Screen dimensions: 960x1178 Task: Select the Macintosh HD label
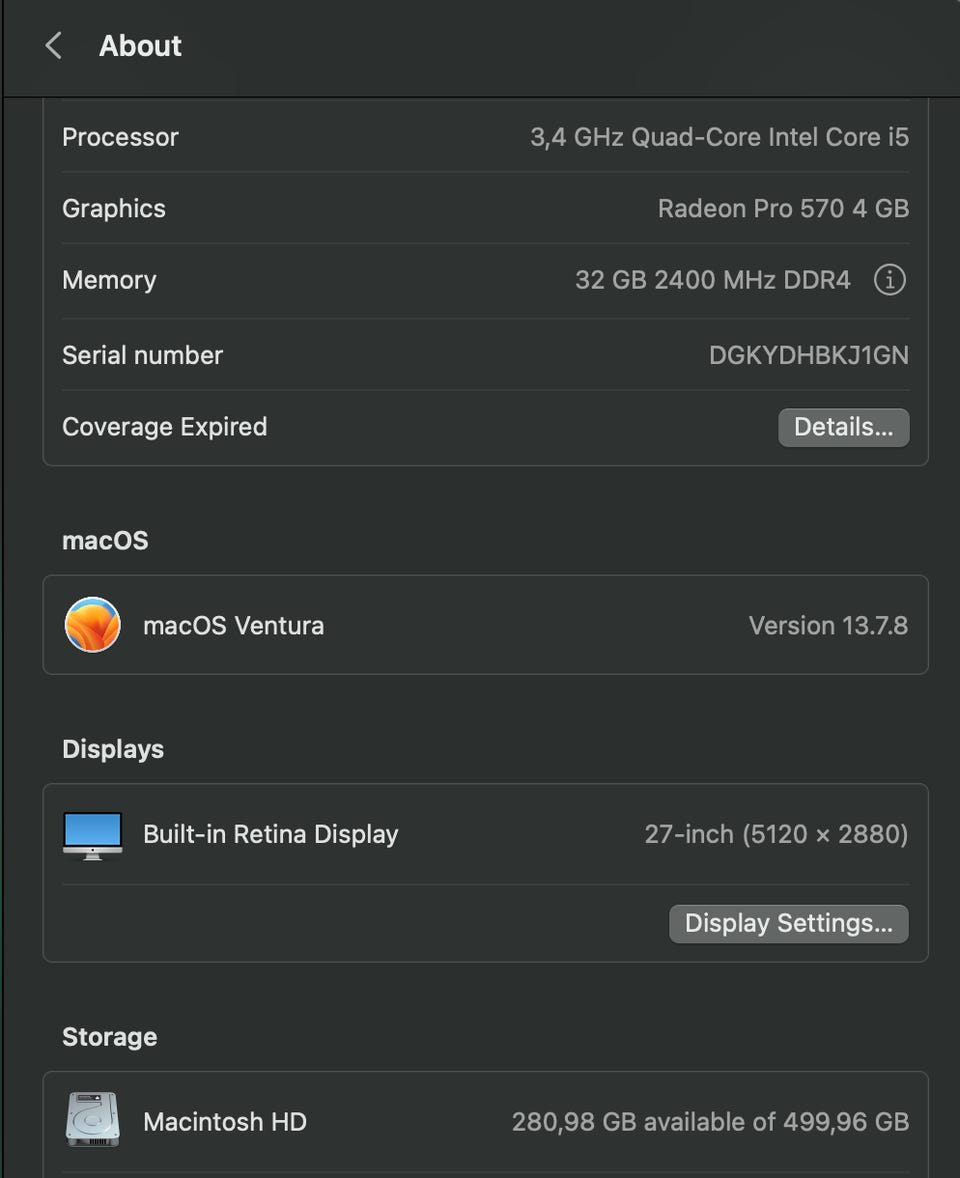(224, 1121)
